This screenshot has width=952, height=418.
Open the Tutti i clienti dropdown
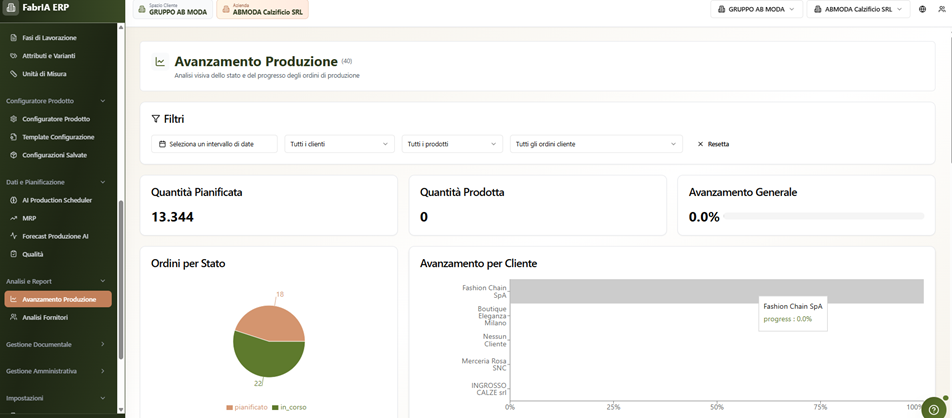click(x=340, y=144)
